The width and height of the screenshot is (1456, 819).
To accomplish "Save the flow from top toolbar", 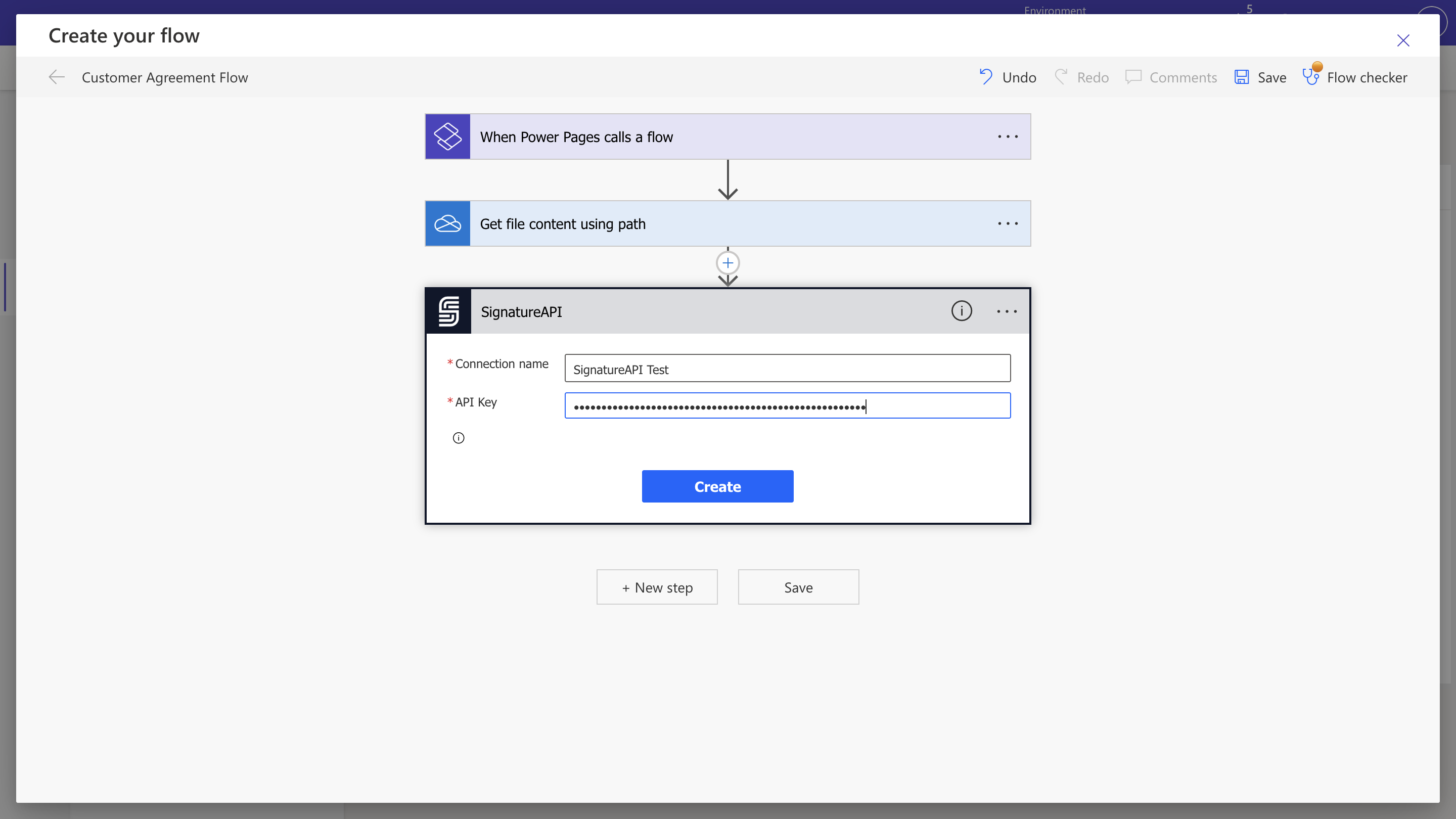I will pos(1260,77).
